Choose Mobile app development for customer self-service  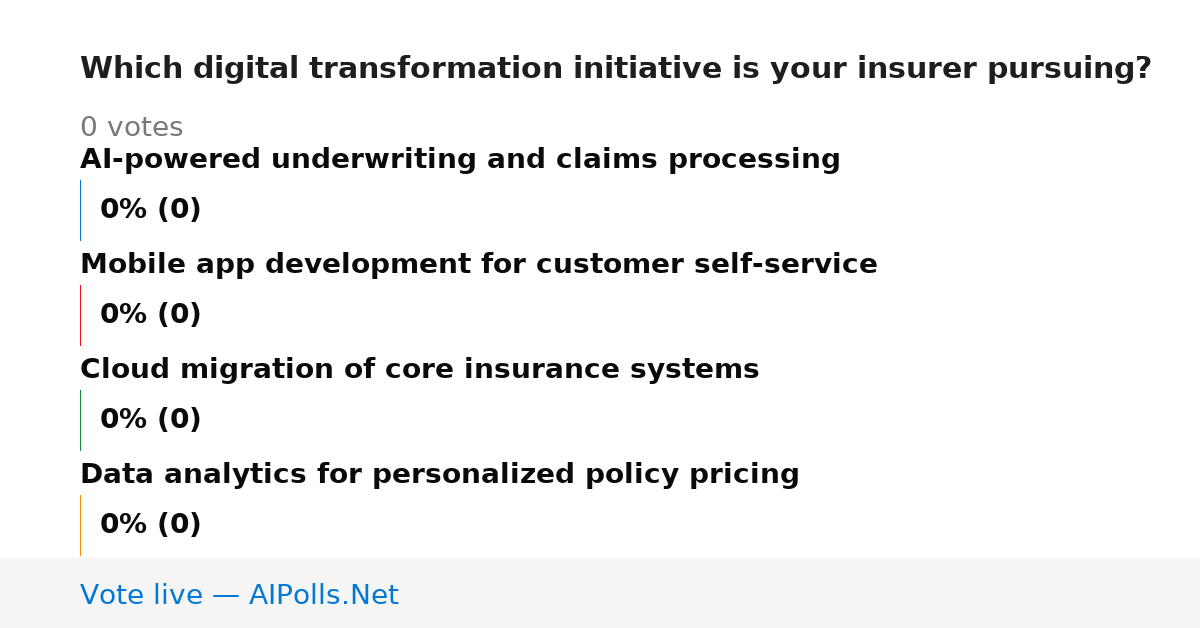pos(478,265)
